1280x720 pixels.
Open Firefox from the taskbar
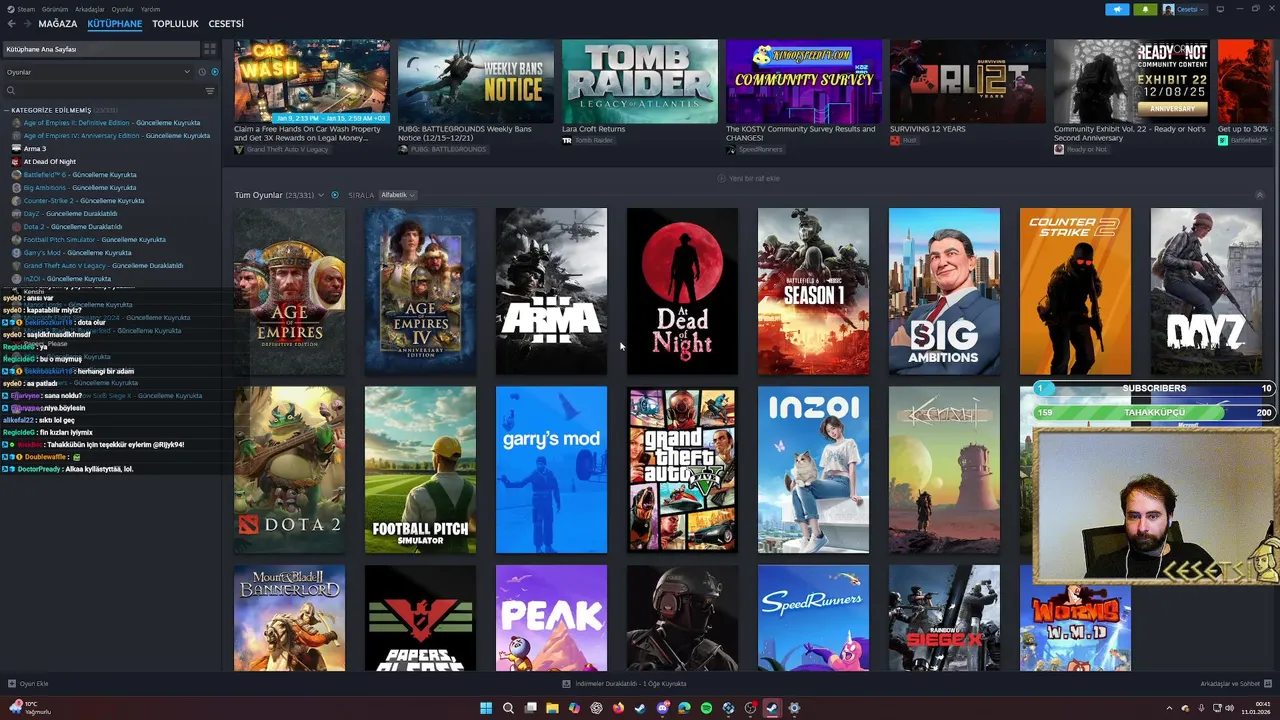pyautogui.click(x=618, y=708)
